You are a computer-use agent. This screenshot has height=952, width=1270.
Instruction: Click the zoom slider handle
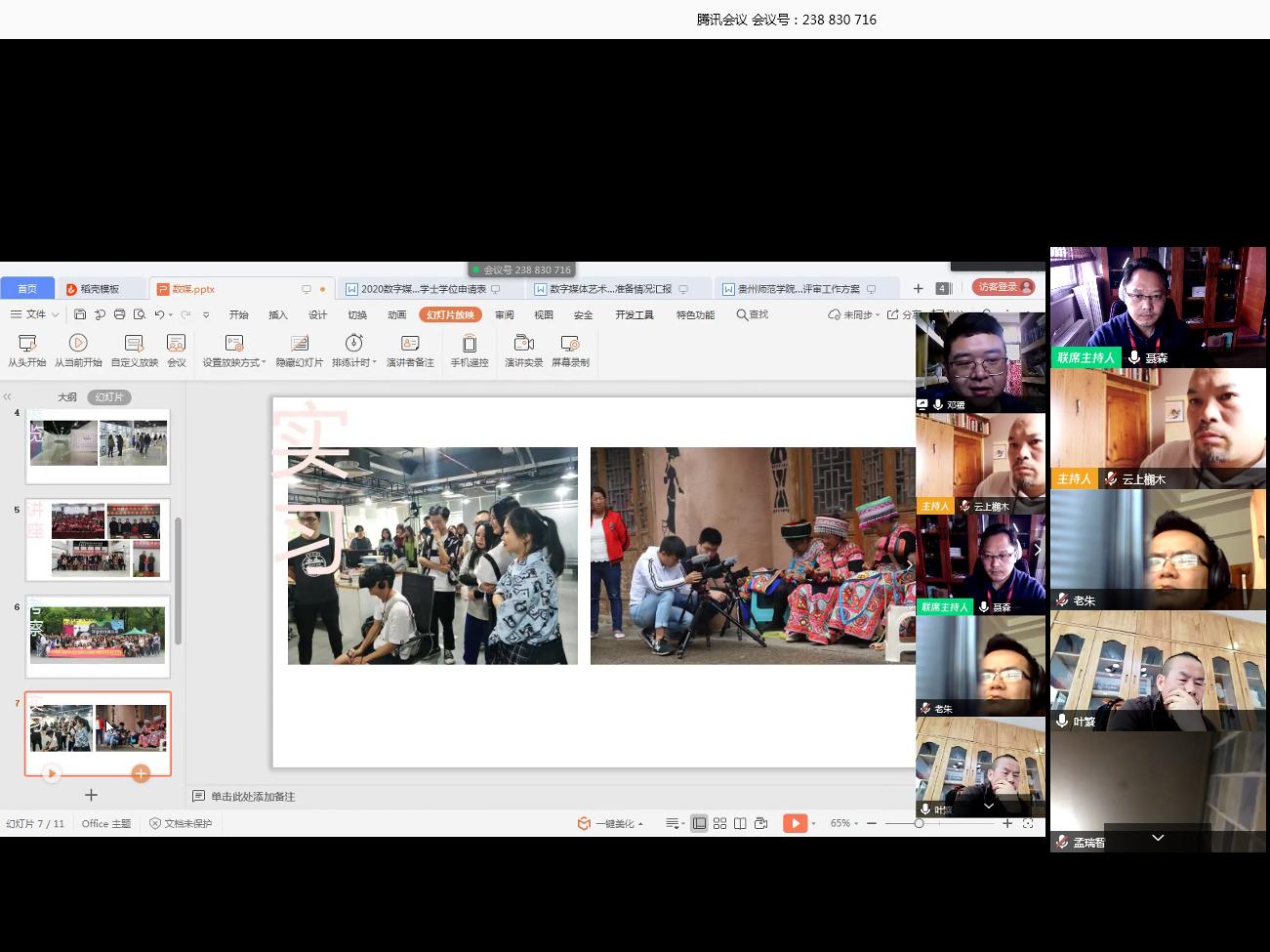point(919,823)
